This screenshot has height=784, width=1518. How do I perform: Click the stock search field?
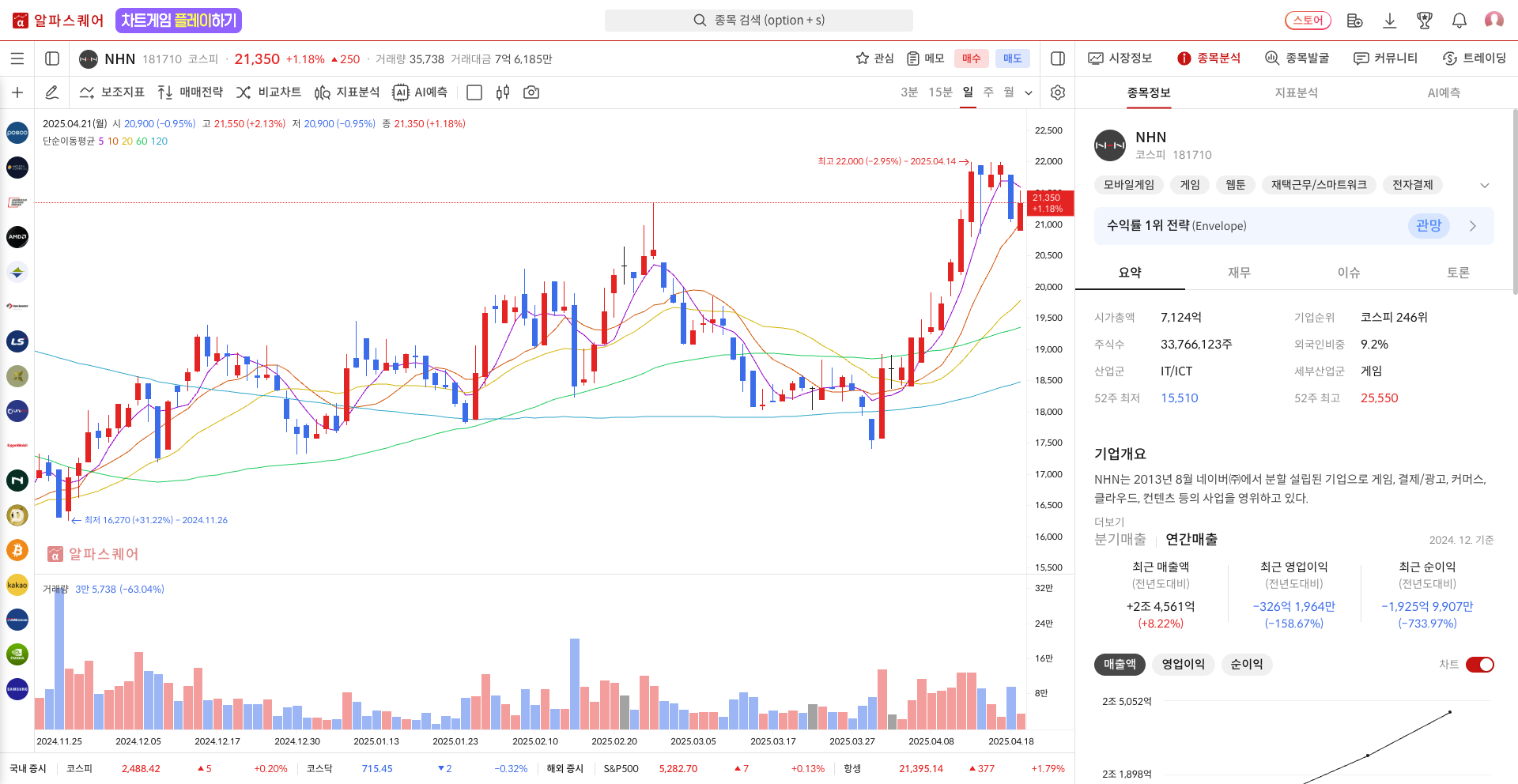point(759,21)
